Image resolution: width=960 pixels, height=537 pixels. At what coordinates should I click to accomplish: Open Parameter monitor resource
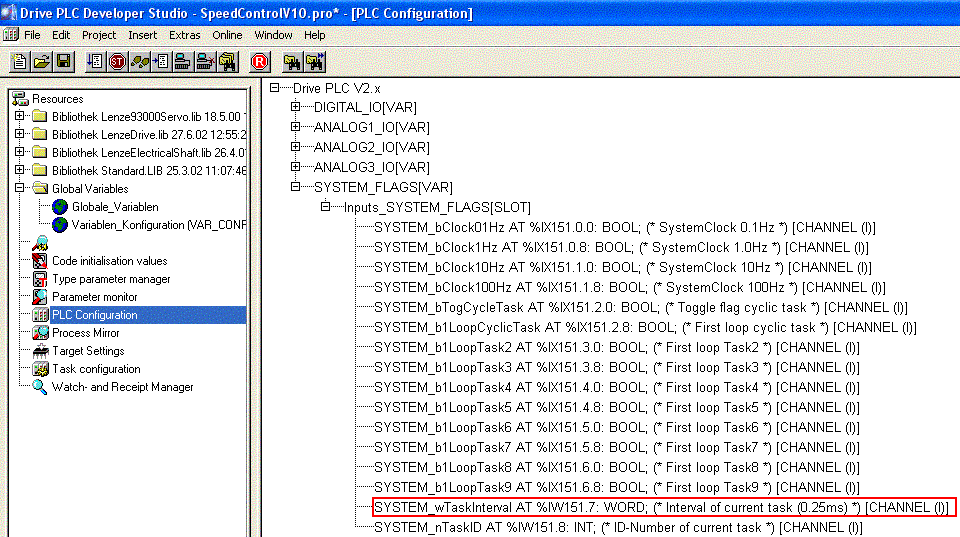pos(94,297)
